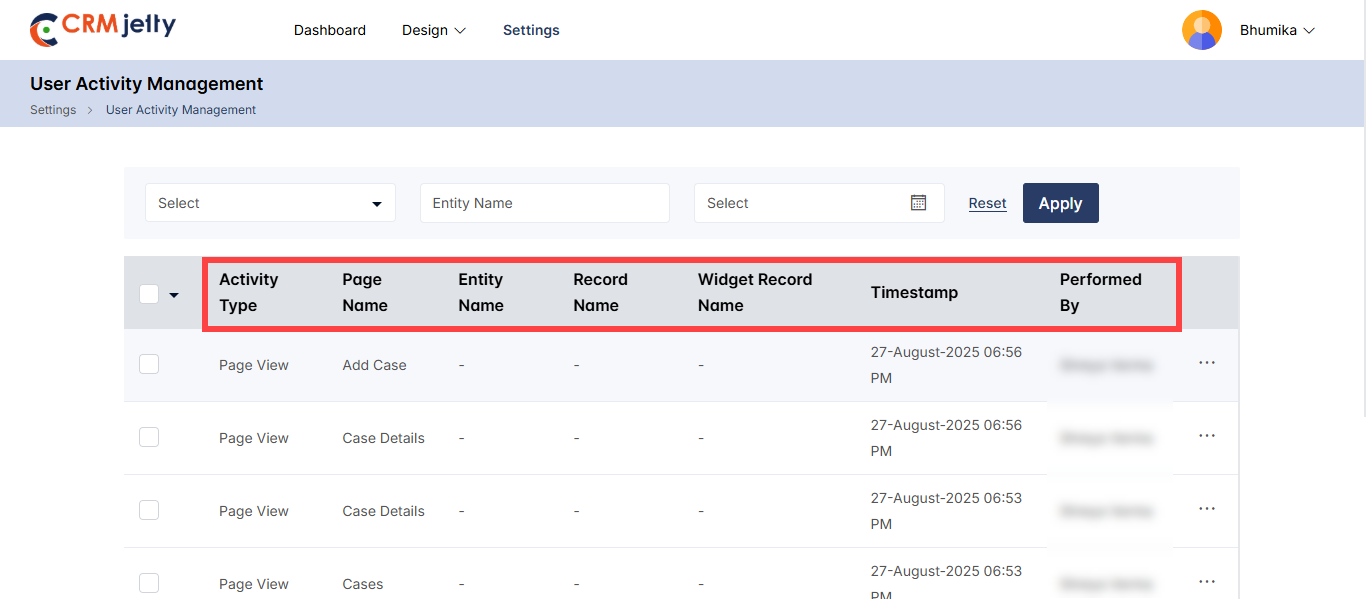The image size is (1366, 599).
Task: Open the three-dot menu for Add Case row
Action: click(1206, 363)
